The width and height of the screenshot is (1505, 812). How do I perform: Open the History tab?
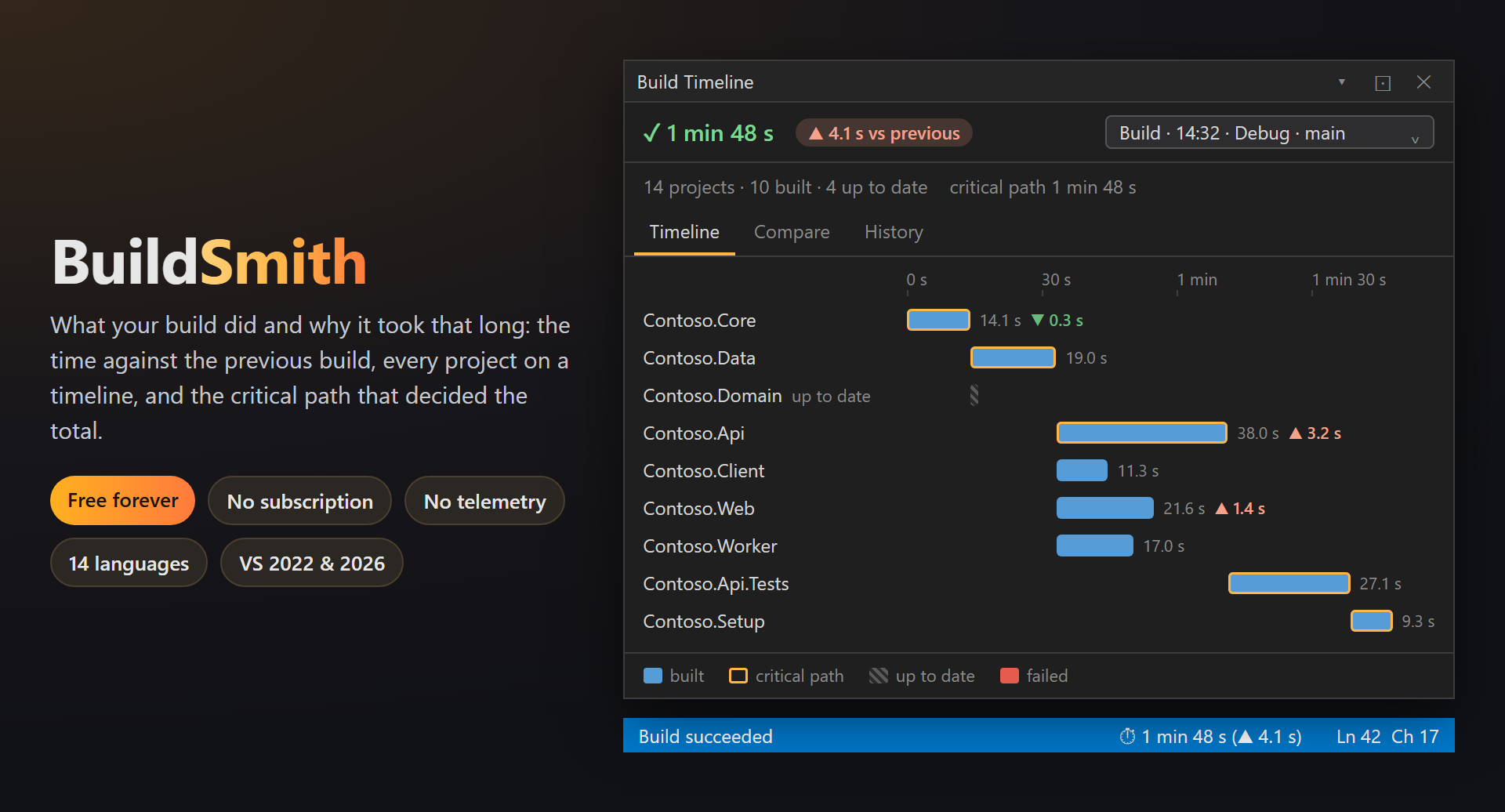coord(894,232)
